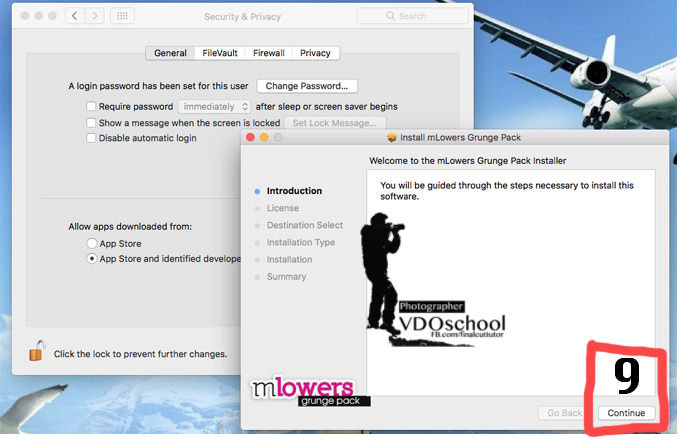The height and width of the screenshot is (448, 690).
Task: Click 'Allow apps downloaded from:' label
Action: coord(130,227)
